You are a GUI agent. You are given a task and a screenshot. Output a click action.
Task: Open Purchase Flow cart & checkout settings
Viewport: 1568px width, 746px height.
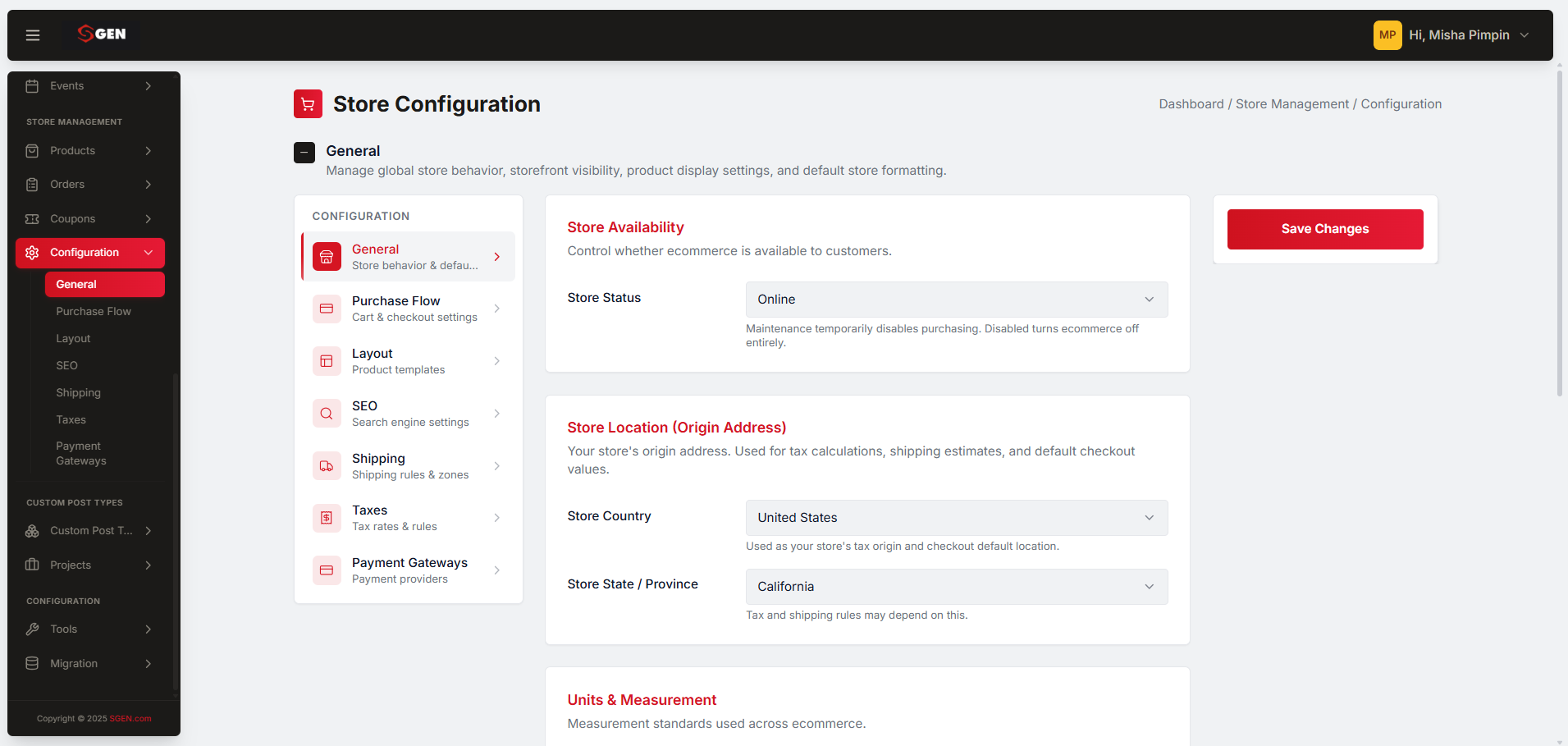coord(409,309)
